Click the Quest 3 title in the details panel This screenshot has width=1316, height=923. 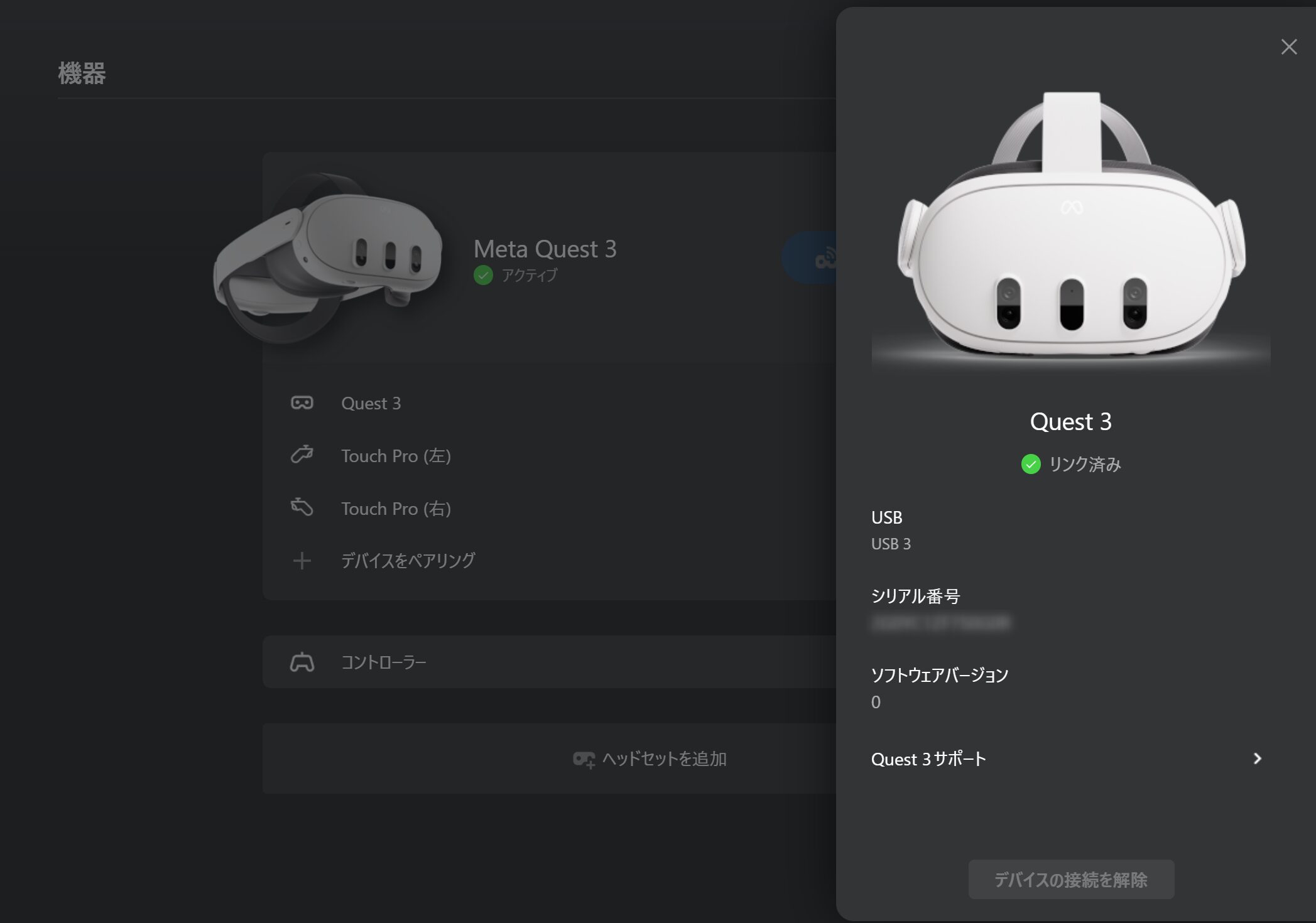pyautogui.click(x=1071, y=421)
